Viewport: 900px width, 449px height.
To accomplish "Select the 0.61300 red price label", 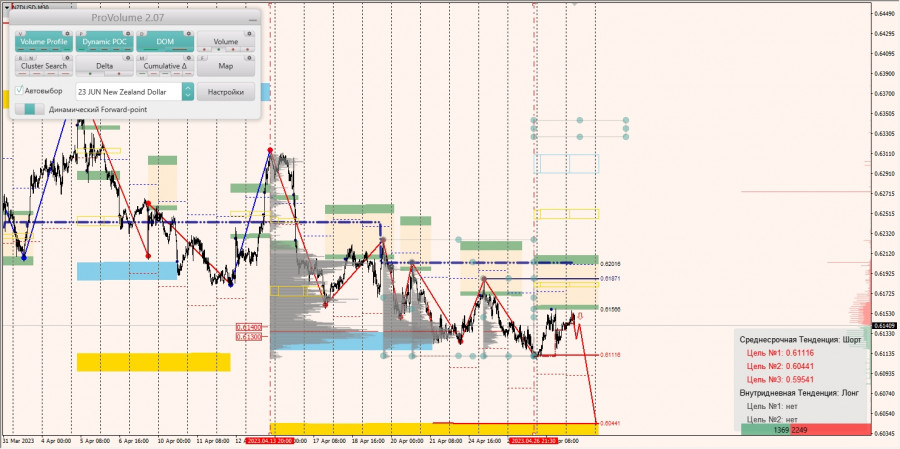I will click(x=249, y=336).
